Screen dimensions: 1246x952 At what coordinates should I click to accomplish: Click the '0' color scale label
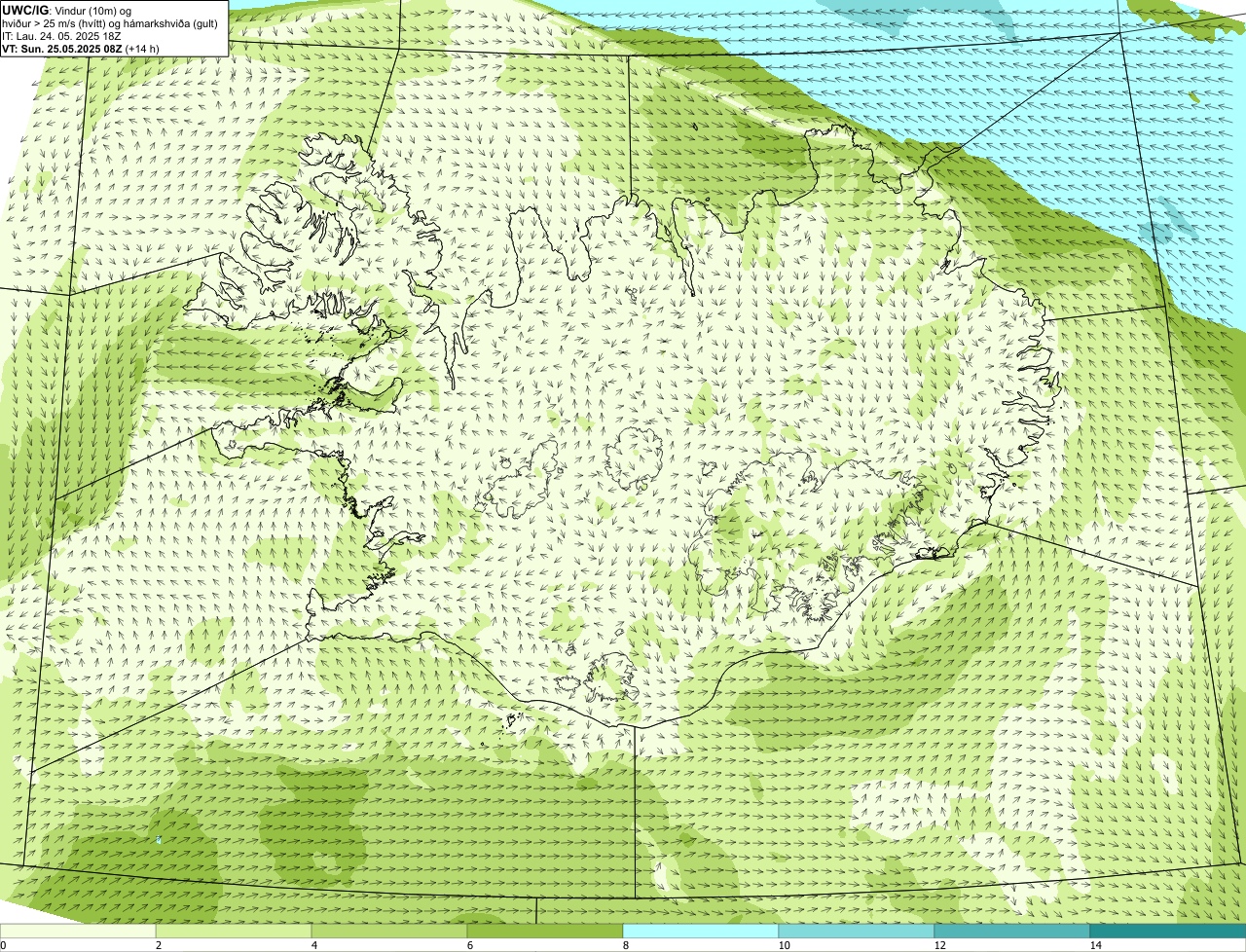tap(3, 945)
